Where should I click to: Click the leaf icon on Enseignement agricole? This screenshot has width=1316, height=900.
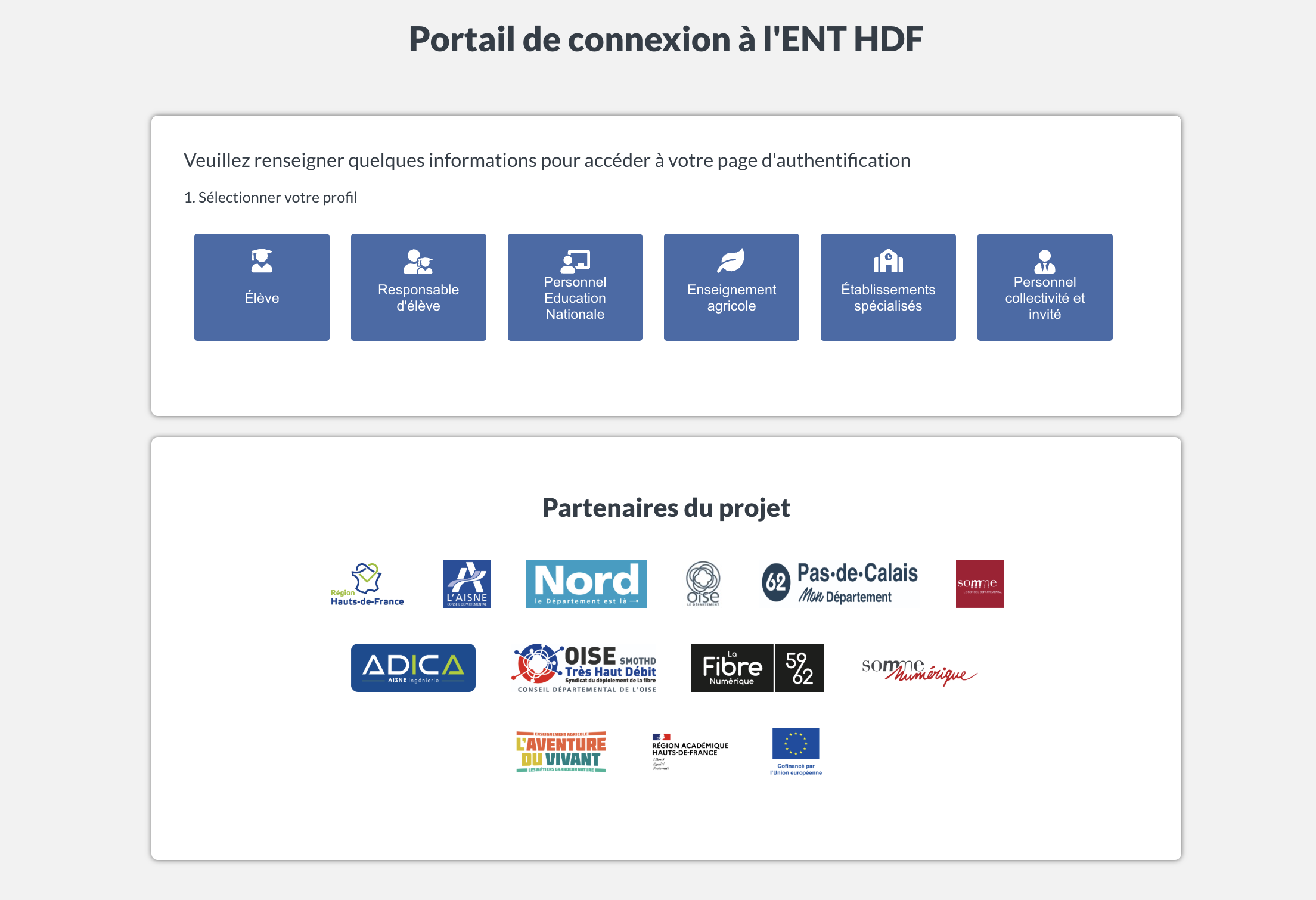[x=731, y=260]
